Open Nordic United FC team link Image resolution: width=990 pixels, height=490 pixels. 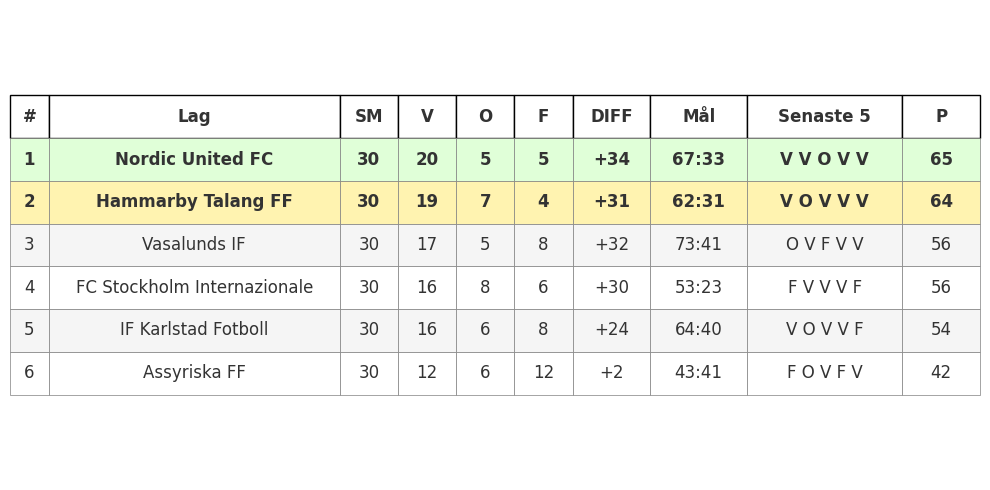point(194,160)
